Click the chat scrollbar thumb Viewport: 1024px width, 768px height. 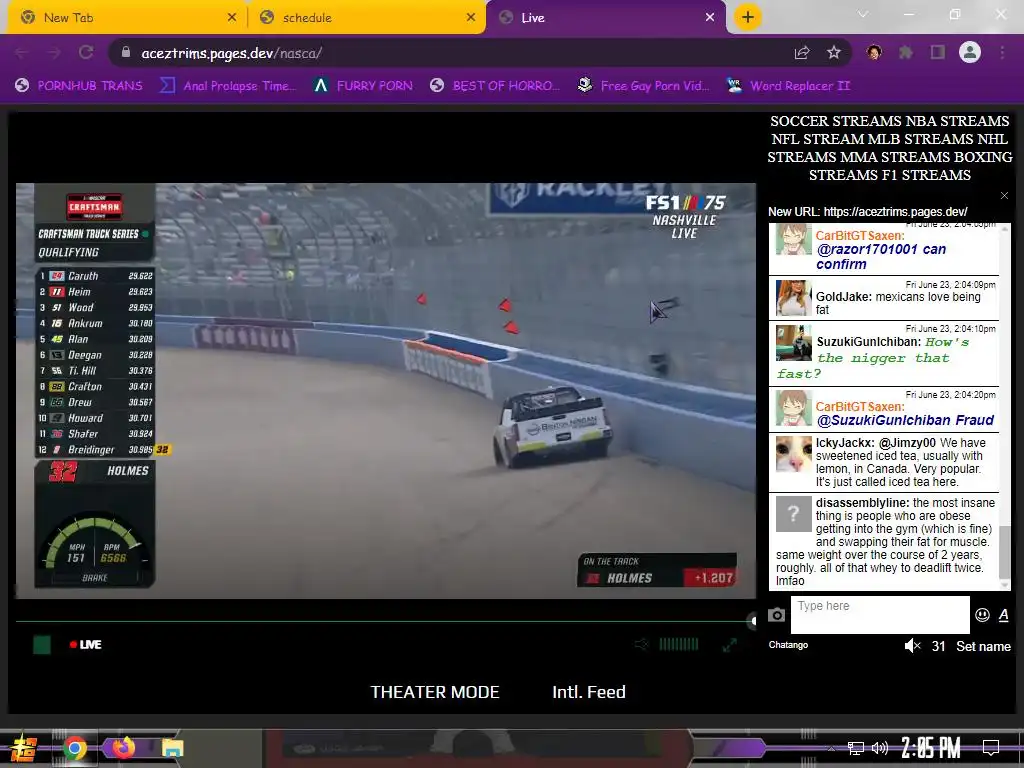click(1004, 551)
